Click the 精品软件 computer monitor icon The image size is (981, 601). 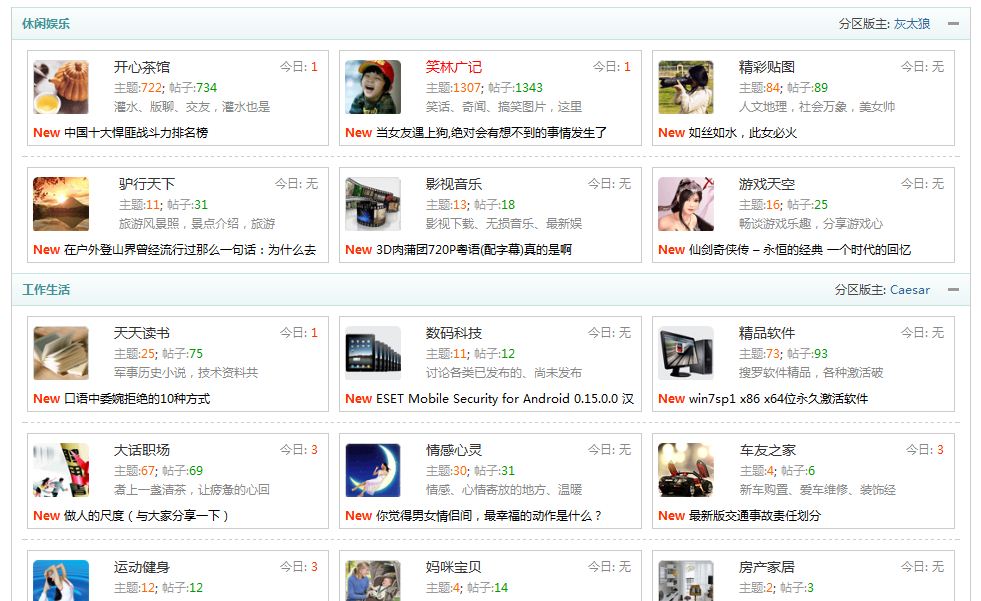tap(686, 353)
